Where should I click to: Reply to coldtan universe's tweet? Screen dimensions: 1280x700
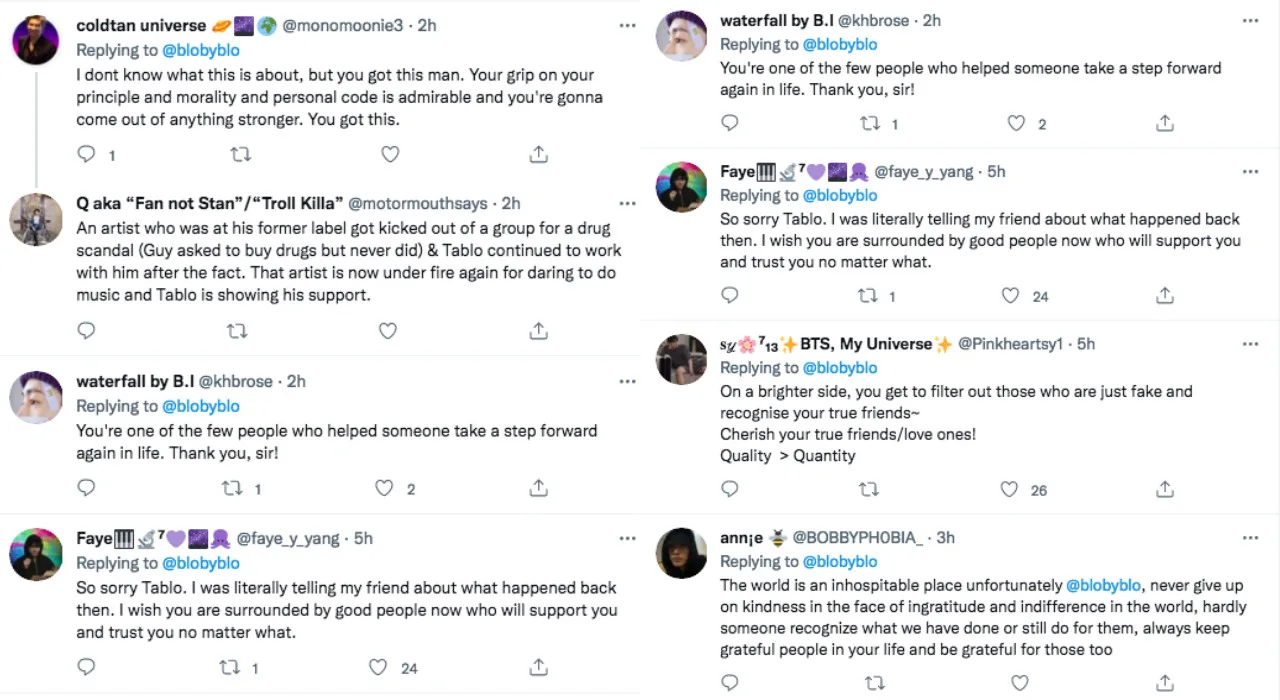[87, 154]
